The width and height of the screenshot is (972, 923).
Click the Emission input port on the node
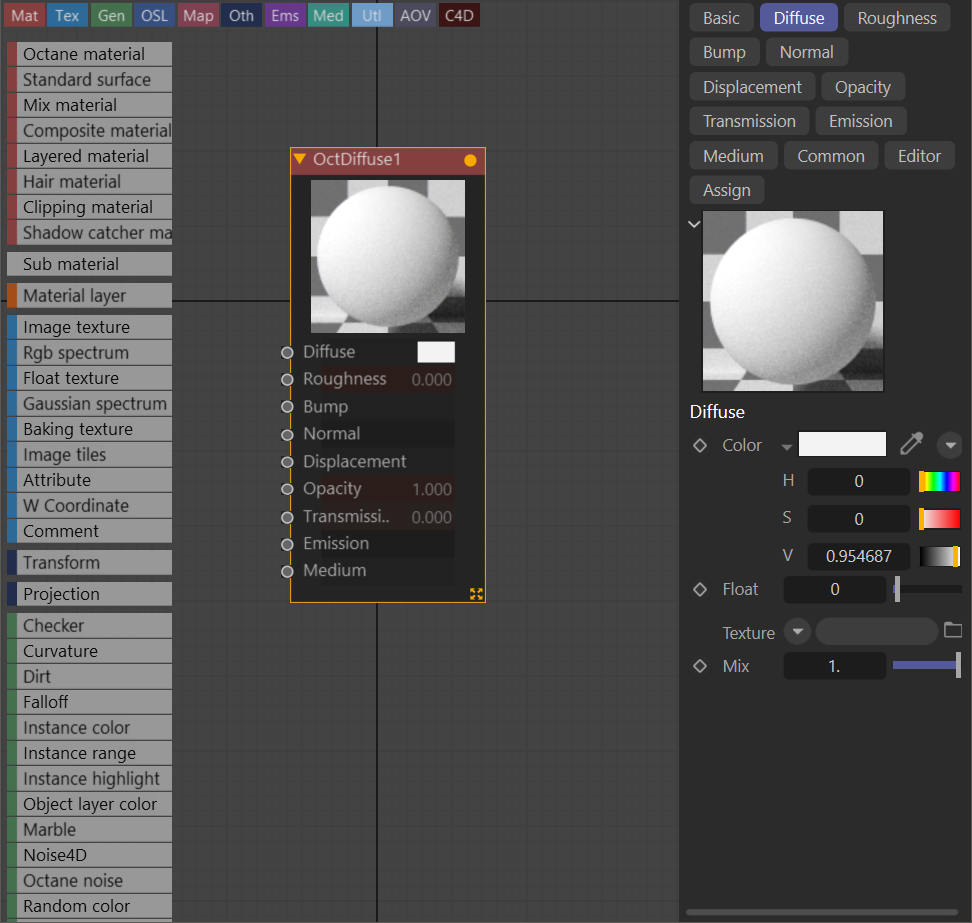coord(287,544)
